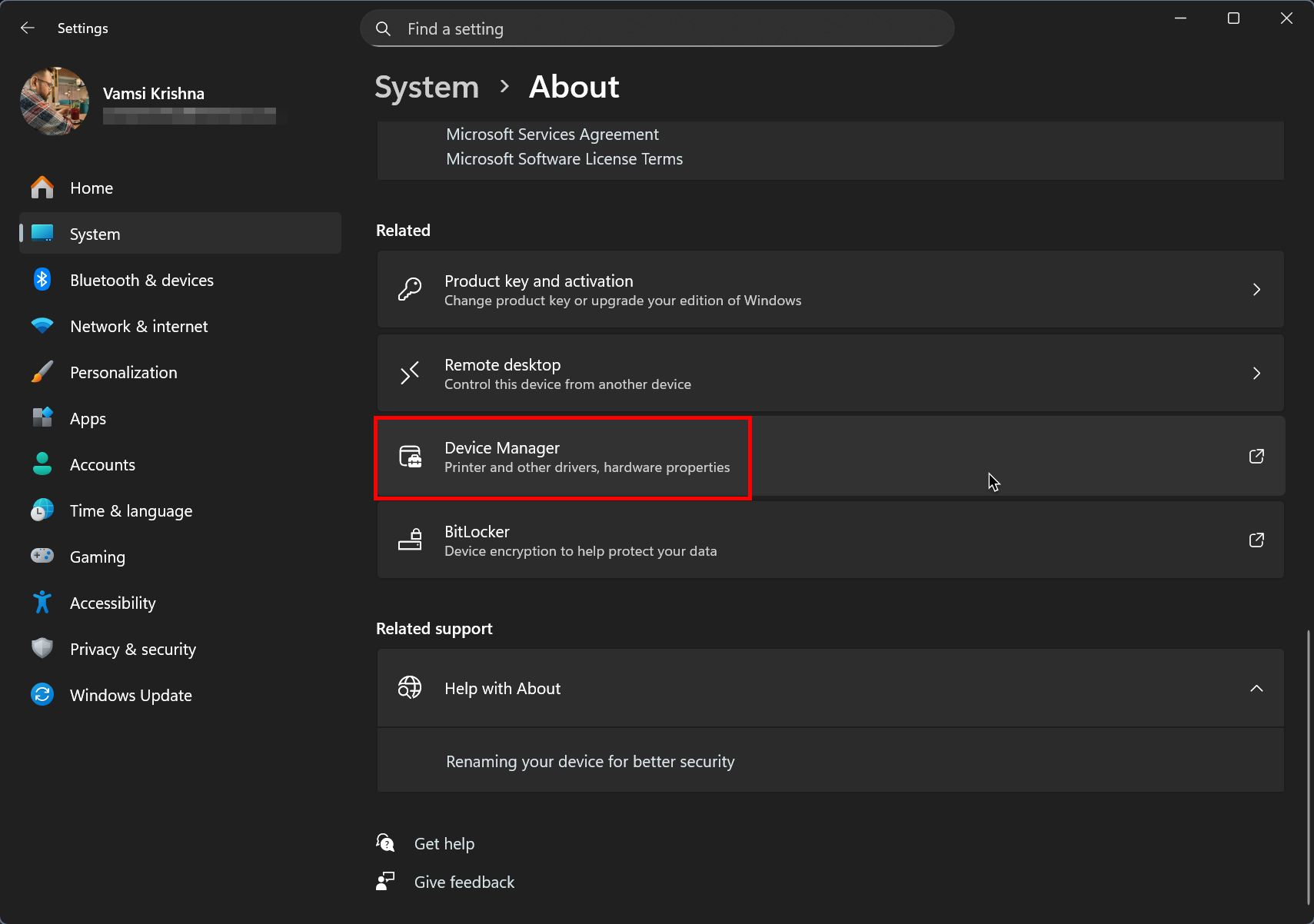Click 'Device encryption to help protect your data'
The width and height of the screenshot is (1314, 924).
coord(580,551)
